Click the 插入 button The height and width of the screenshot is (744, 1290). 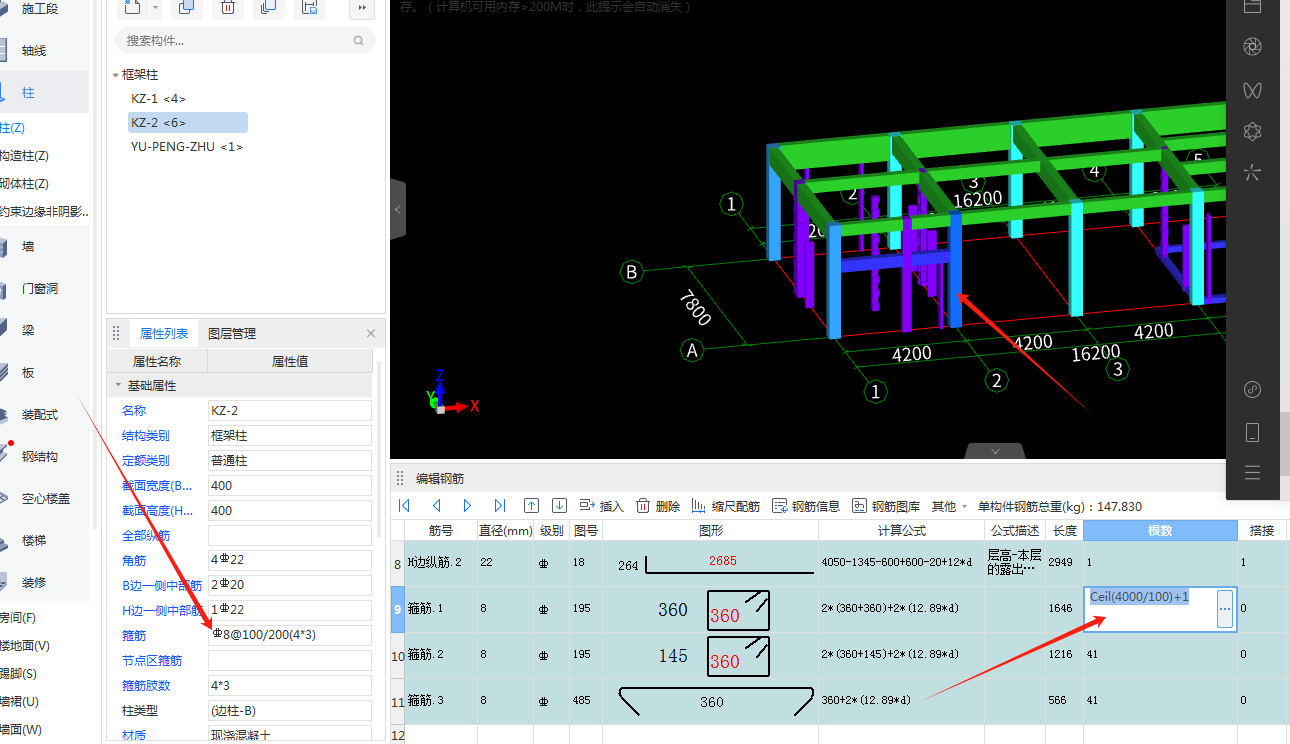tap(602, 506)
